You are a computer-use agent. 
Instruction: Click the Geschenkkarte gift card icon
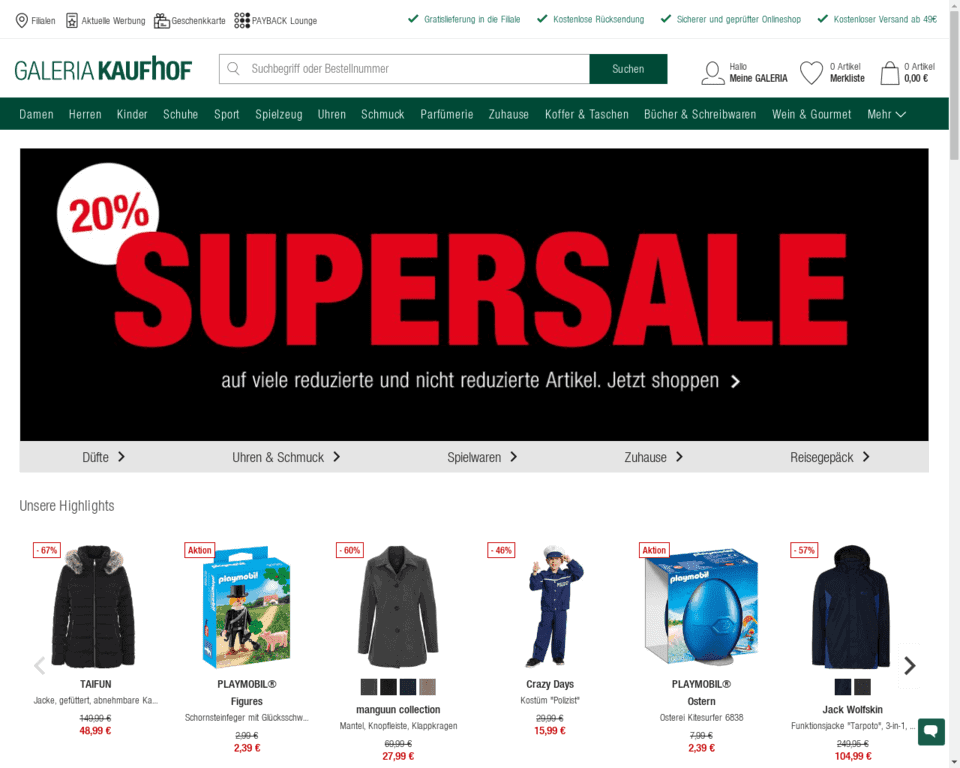coord(162,20)
